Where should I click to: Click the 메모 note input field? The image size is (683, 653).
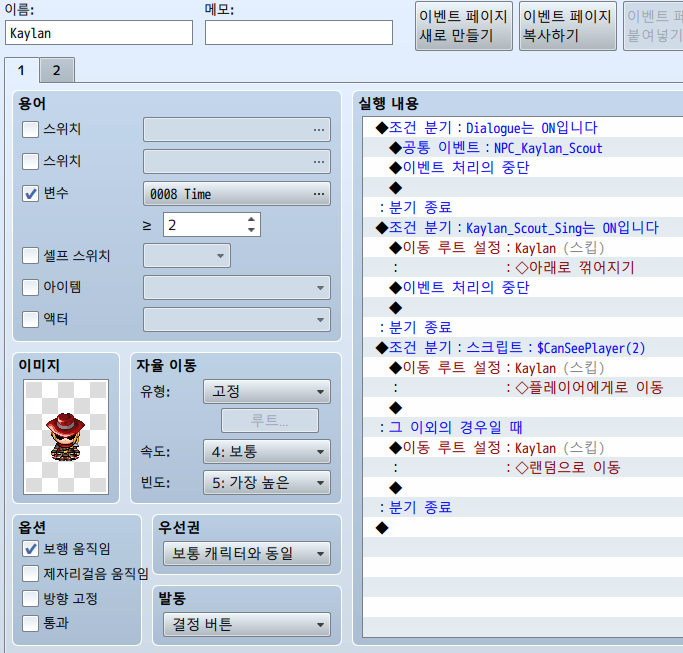coord(299,33)
